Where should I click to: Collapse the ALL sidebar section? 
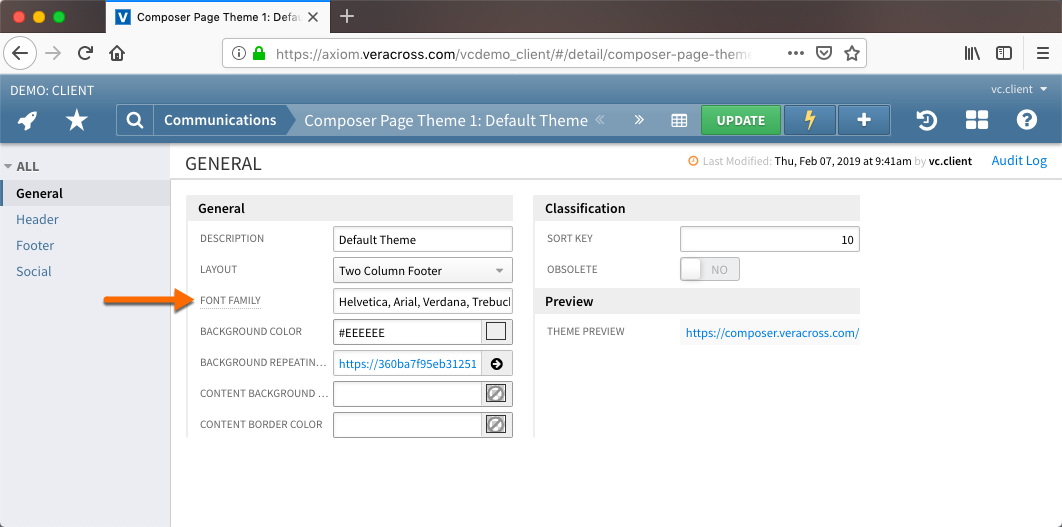tap(22, 167)
